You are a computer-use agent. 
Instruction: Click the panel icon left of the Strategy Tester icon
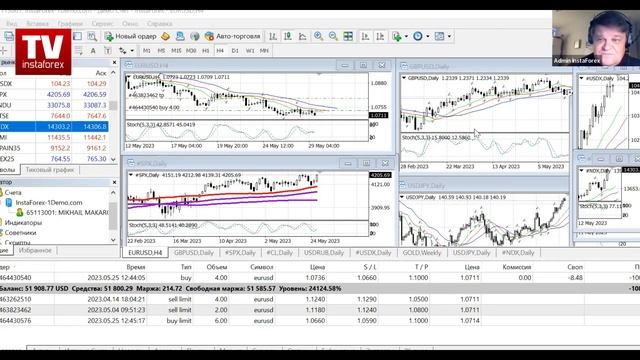point(78,36)
